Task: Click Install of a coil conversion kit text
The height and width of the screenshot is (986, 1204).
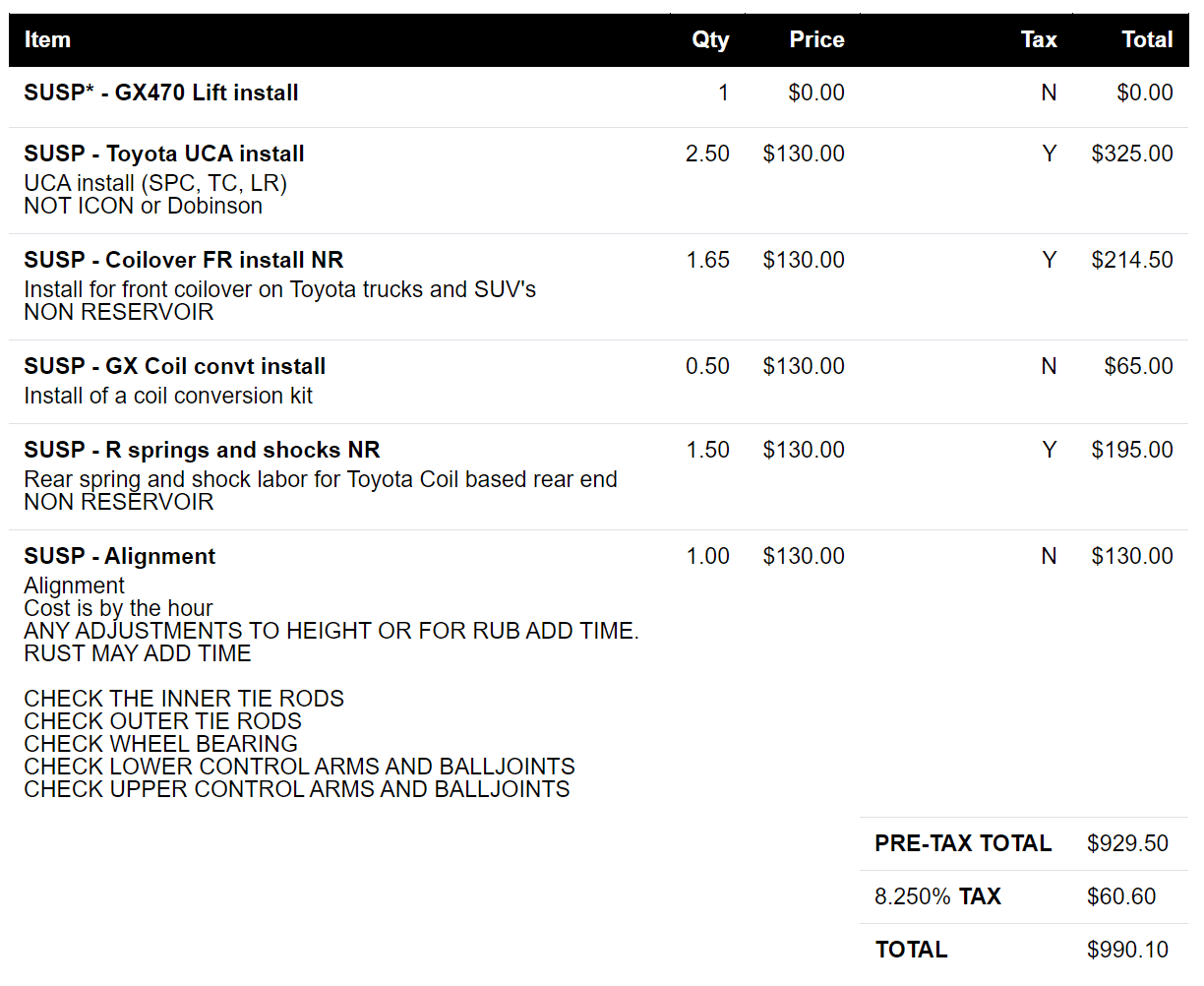Action: point(168,396)
